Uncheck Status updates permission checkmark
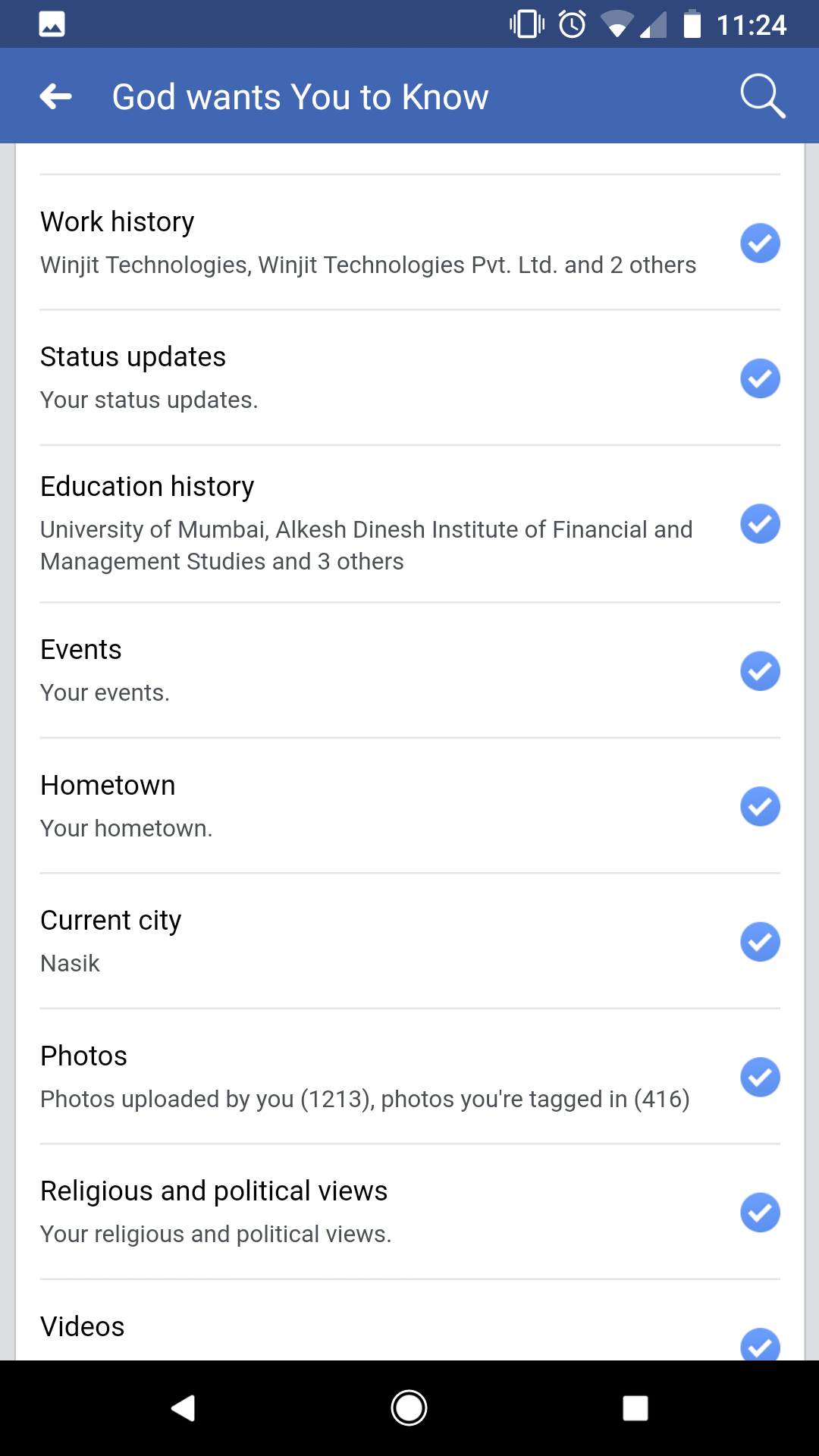This screenshot has height=1456, width=819. pyautogui.click(x=760, y=378)
